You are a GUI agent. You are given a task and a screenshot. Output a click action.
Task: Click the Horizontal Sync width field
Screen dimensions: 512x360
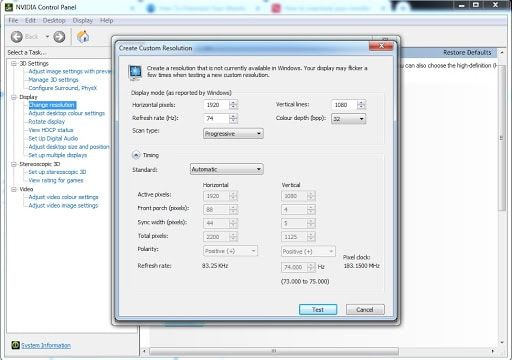point(220,223)
